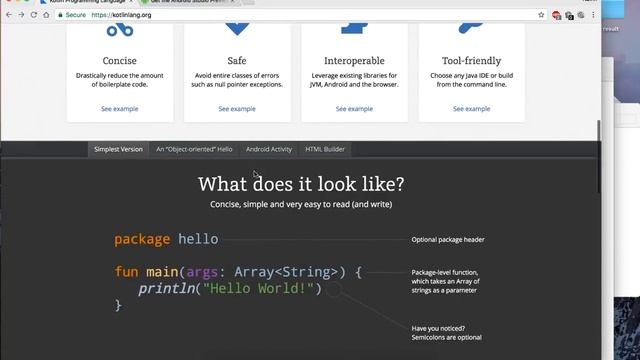Open the browser home page icon
Screen dimensions: 640x360
46,15
